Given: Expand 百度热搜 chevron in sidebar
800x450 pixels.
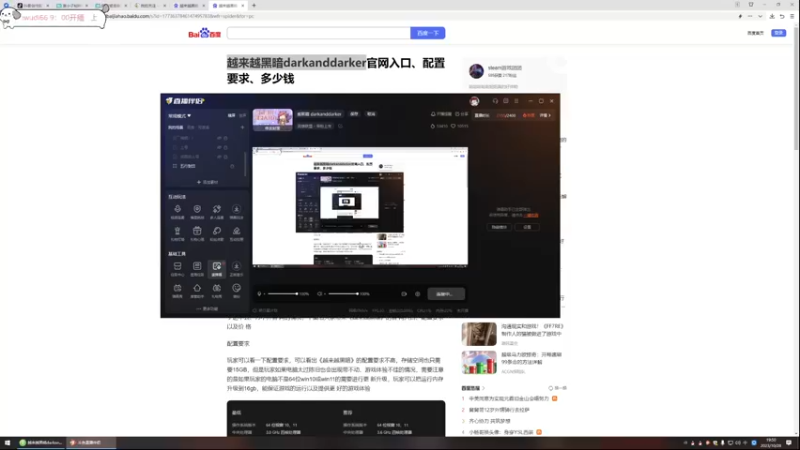Looking at the screenshot, I should tap(483, 388).
